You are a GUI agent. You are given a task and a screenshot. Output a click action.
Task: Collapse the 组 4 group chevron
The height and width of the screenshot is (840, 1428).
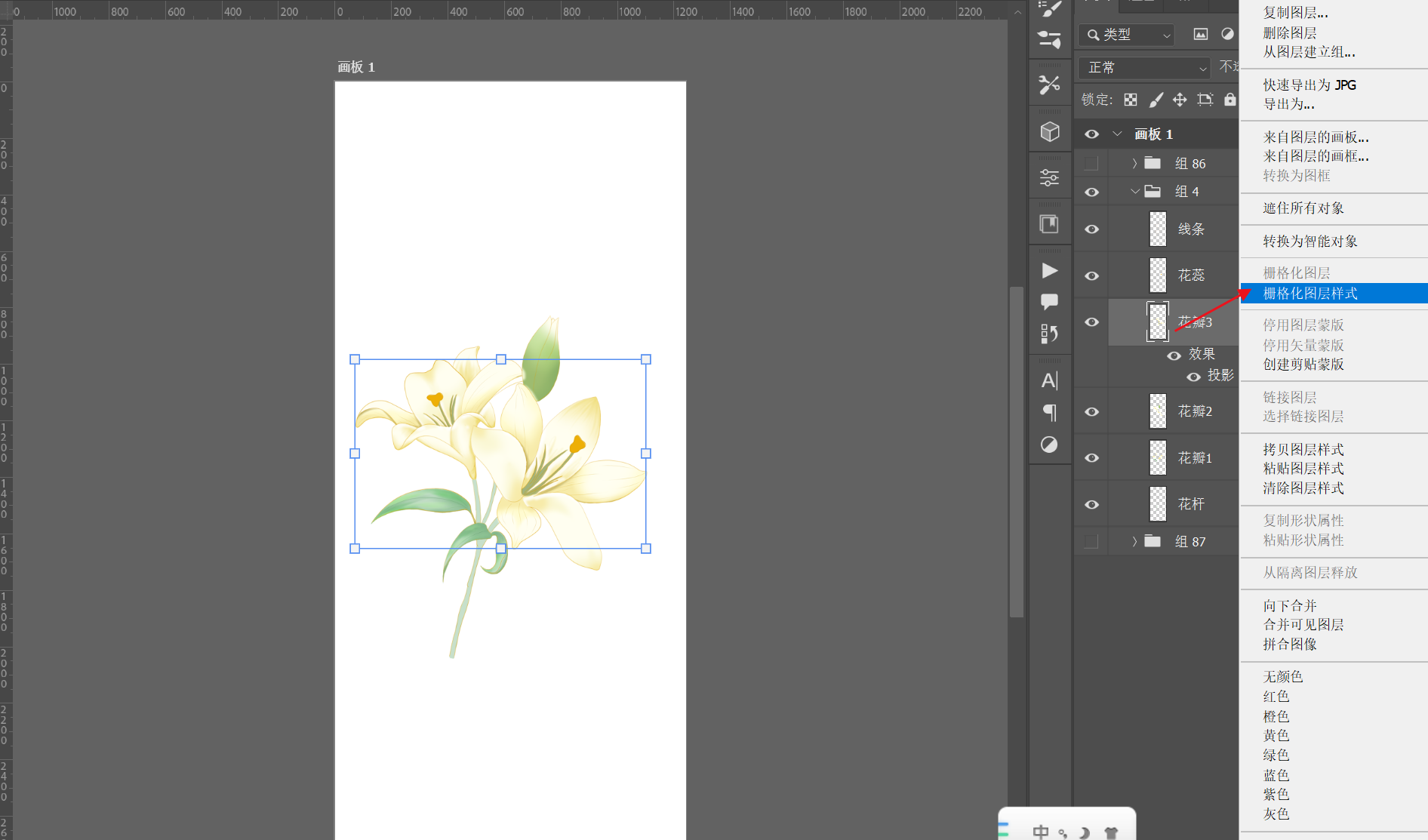1134,192
